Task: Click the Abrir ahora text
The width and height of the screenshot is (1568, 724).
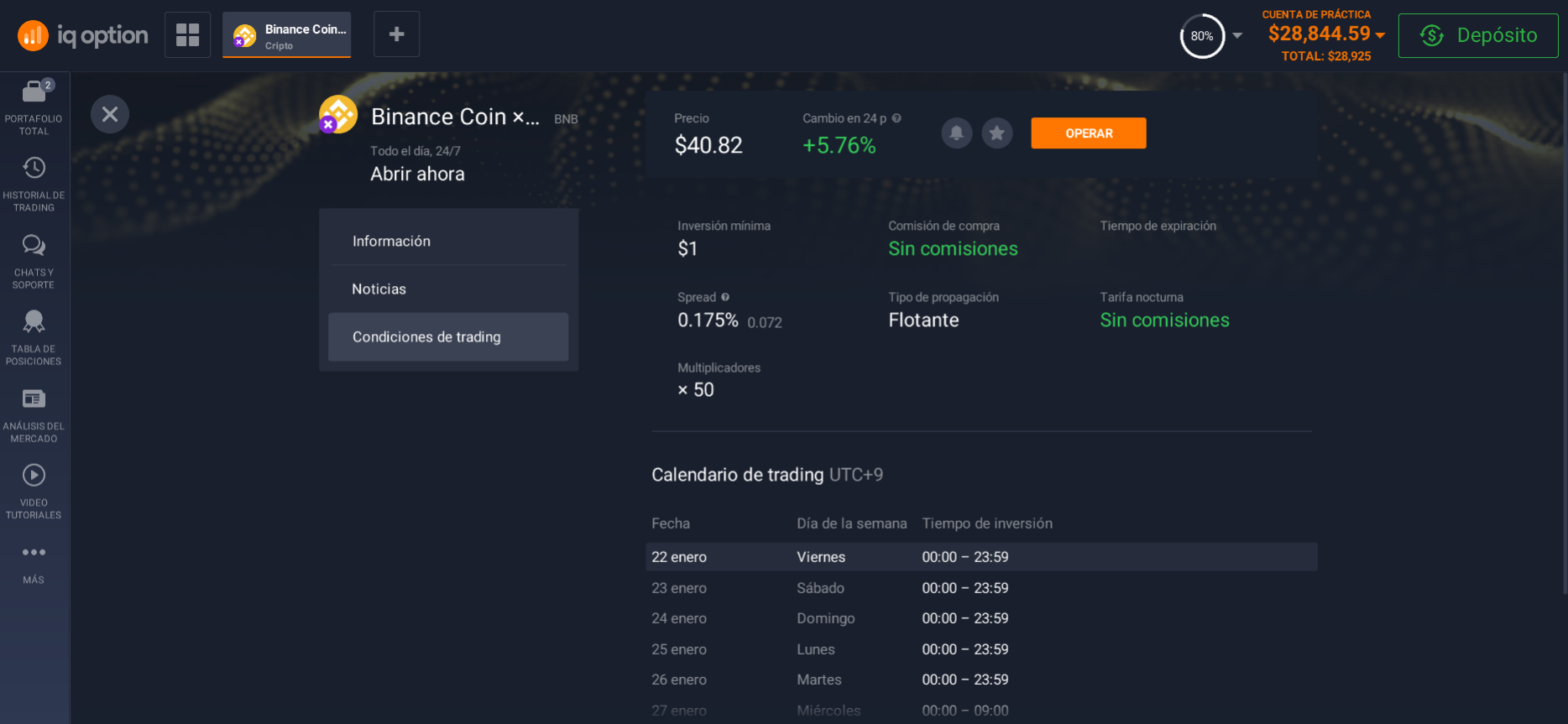Action: coord(417,174)
